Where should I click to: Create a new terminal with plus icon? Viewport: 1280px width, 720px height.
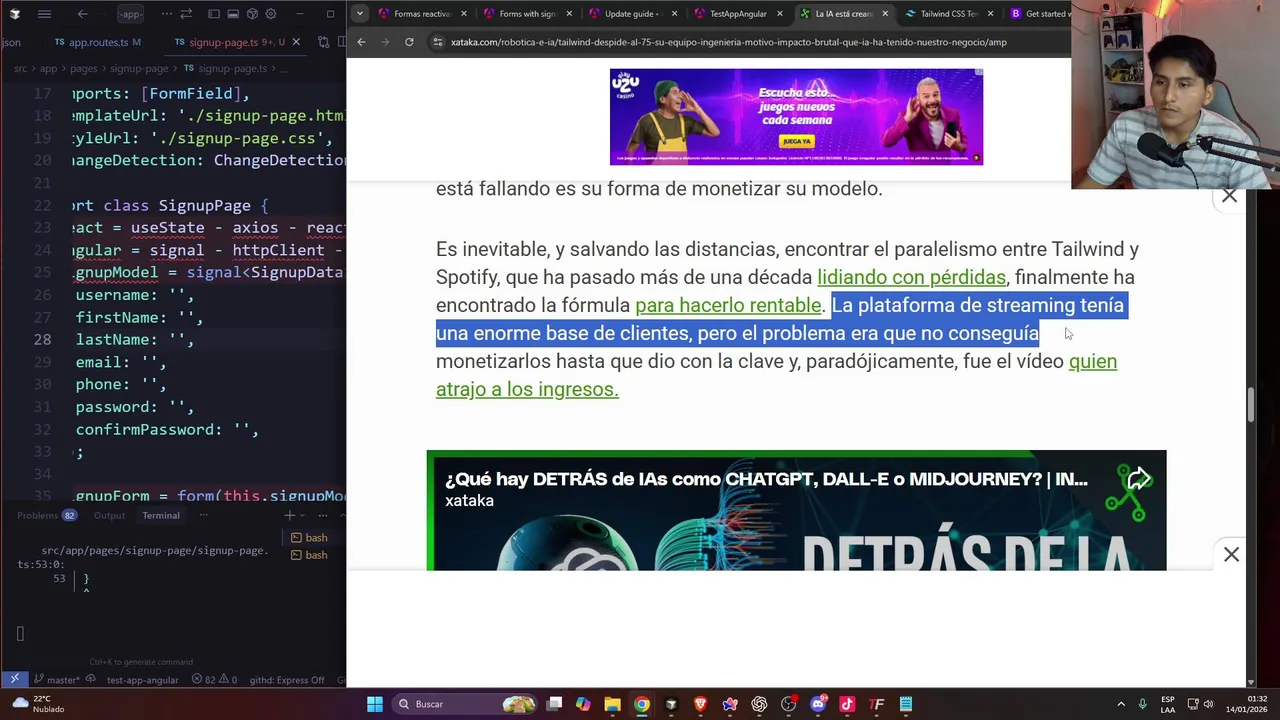[290, 516]
